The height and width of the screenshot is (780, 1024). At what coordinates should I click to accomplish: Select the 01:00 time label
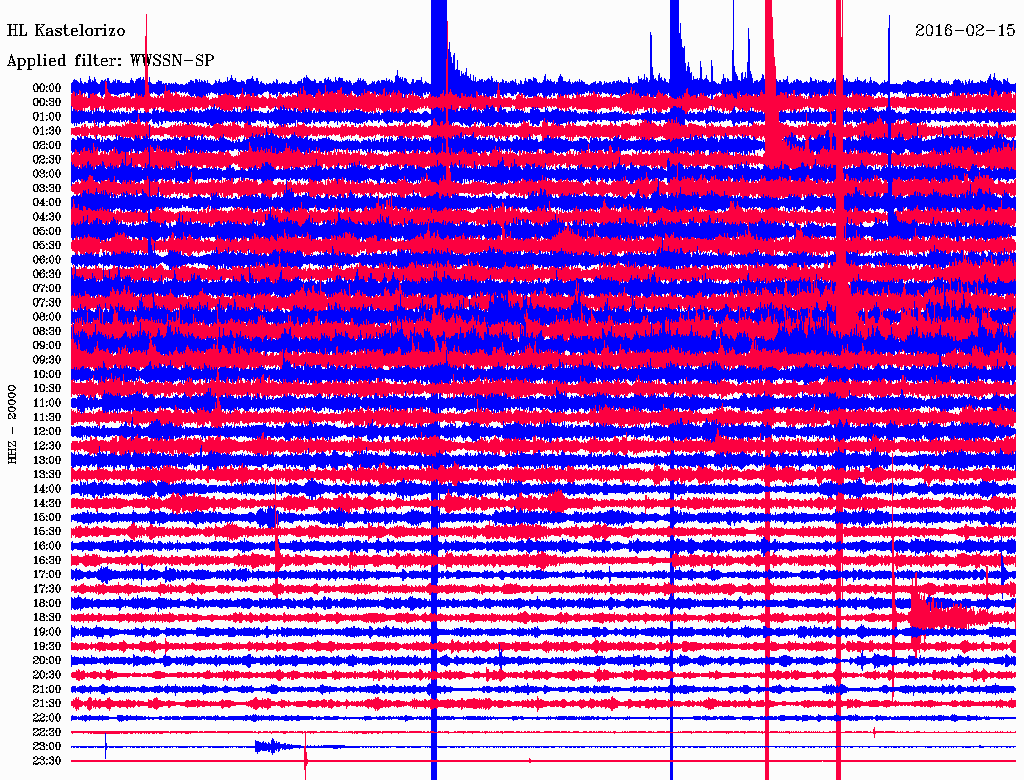click(47, 117)
